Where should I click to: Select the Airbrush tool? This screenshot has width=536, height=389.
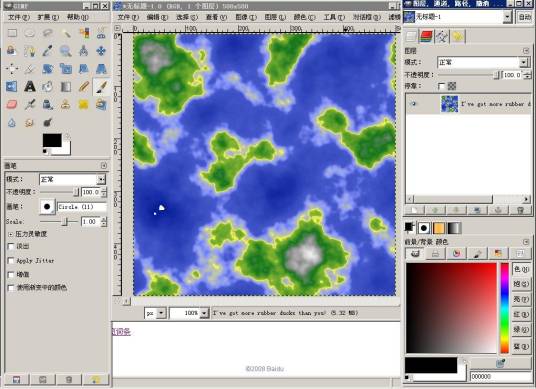pyautogui.click(x=30, y=104)
